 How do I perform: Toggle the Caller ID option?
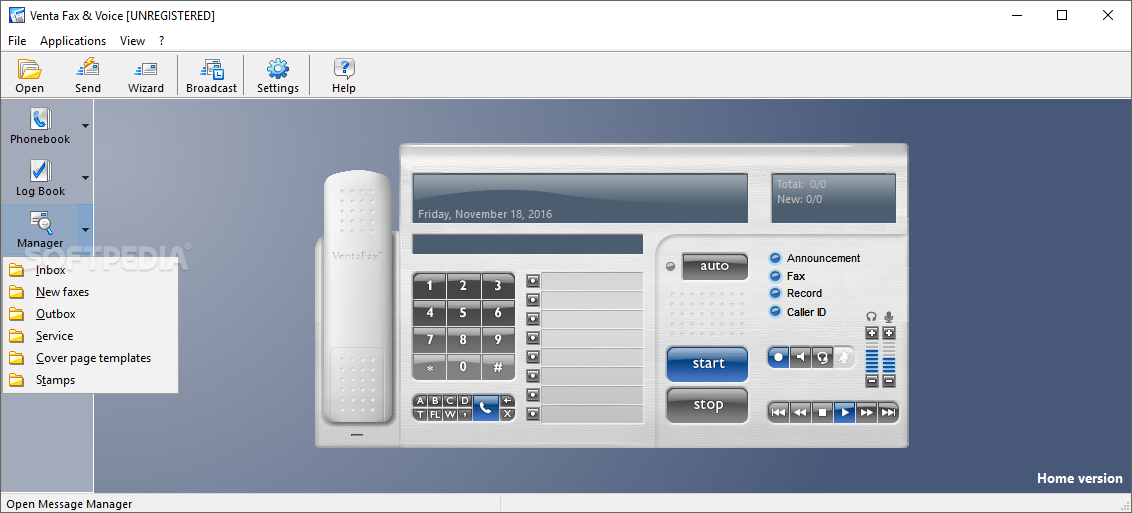(x=776, y=312)
